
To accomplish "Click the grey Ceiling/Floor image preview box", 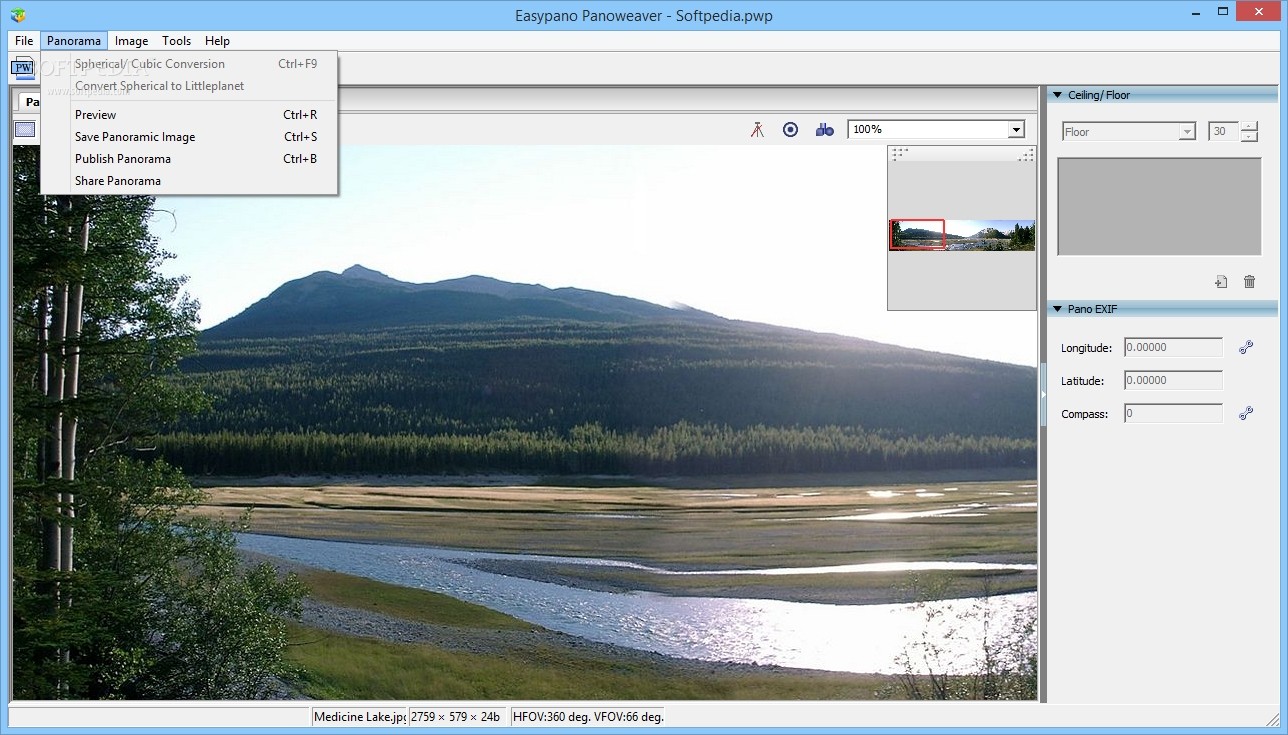I will tap(1159, 207).
